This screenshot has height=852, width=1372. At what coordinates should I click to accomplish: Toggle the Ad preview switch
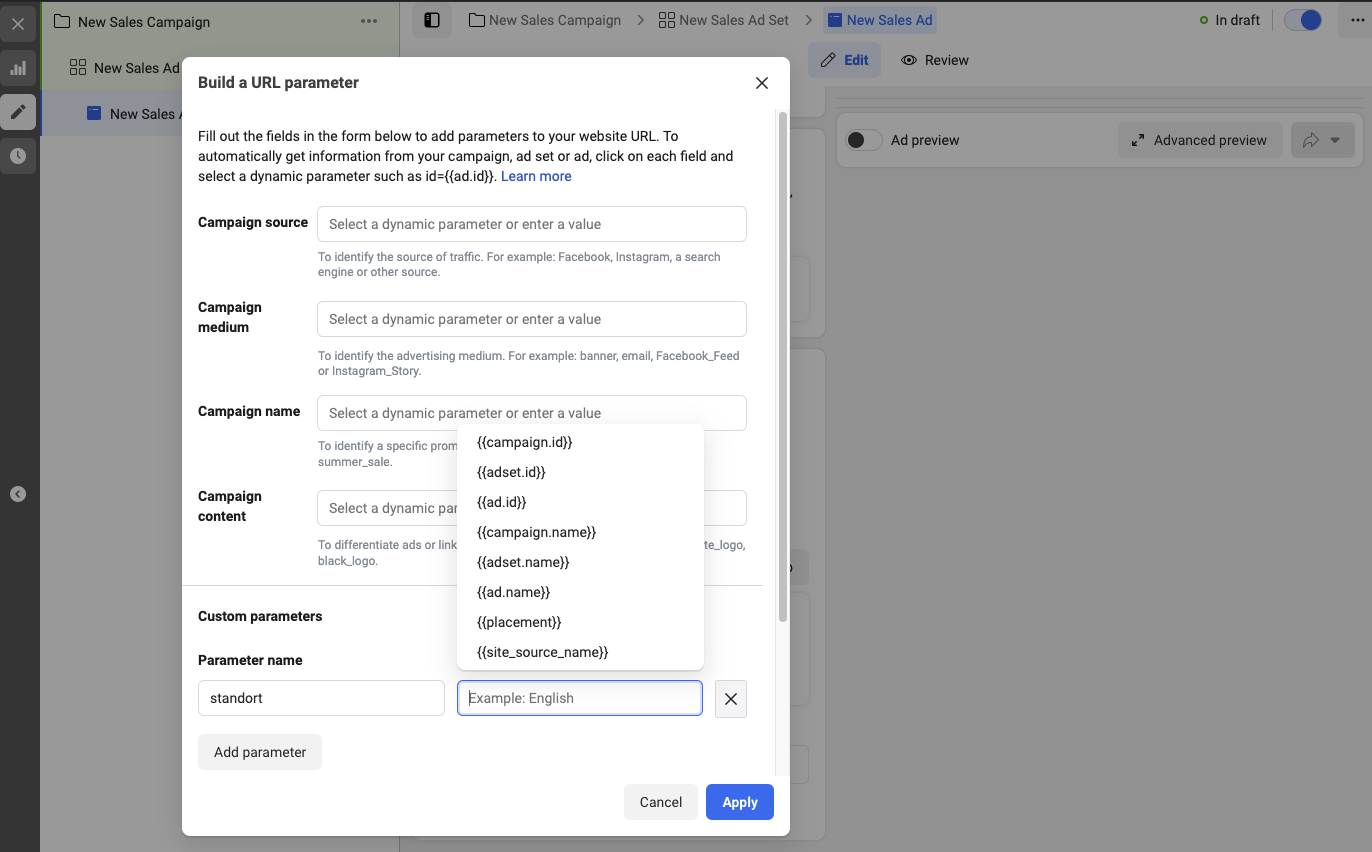[864, 140]
